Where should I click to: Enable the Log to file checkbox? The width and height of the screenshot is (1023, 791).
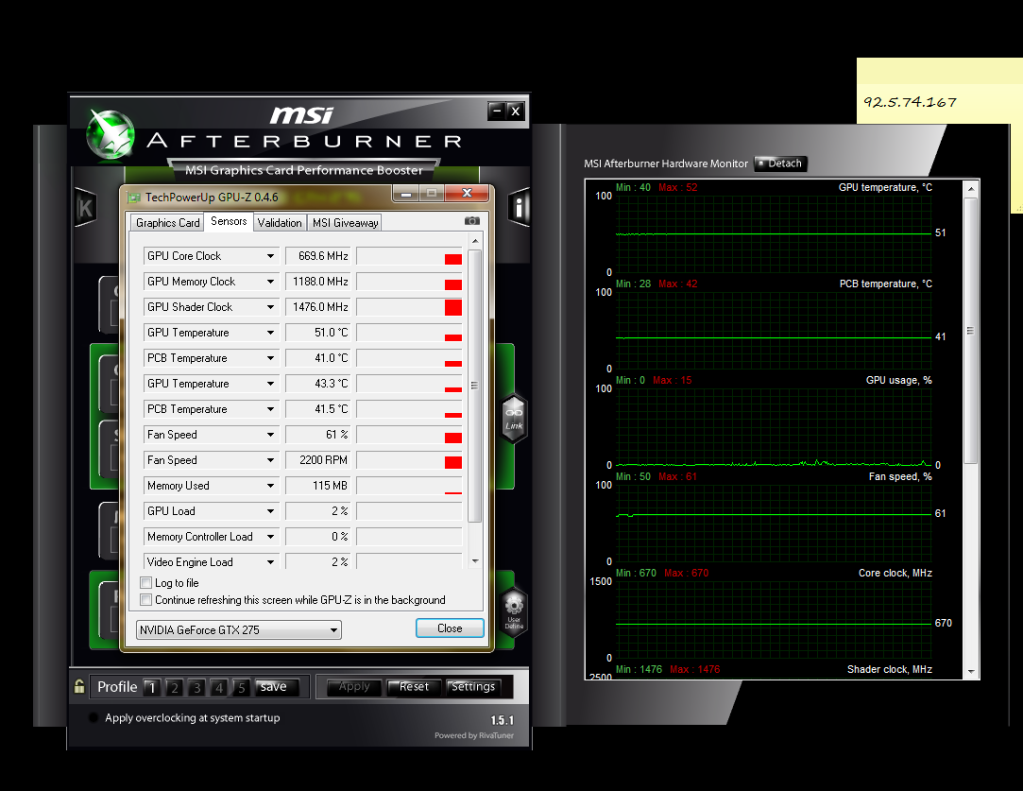click(147, 583)
